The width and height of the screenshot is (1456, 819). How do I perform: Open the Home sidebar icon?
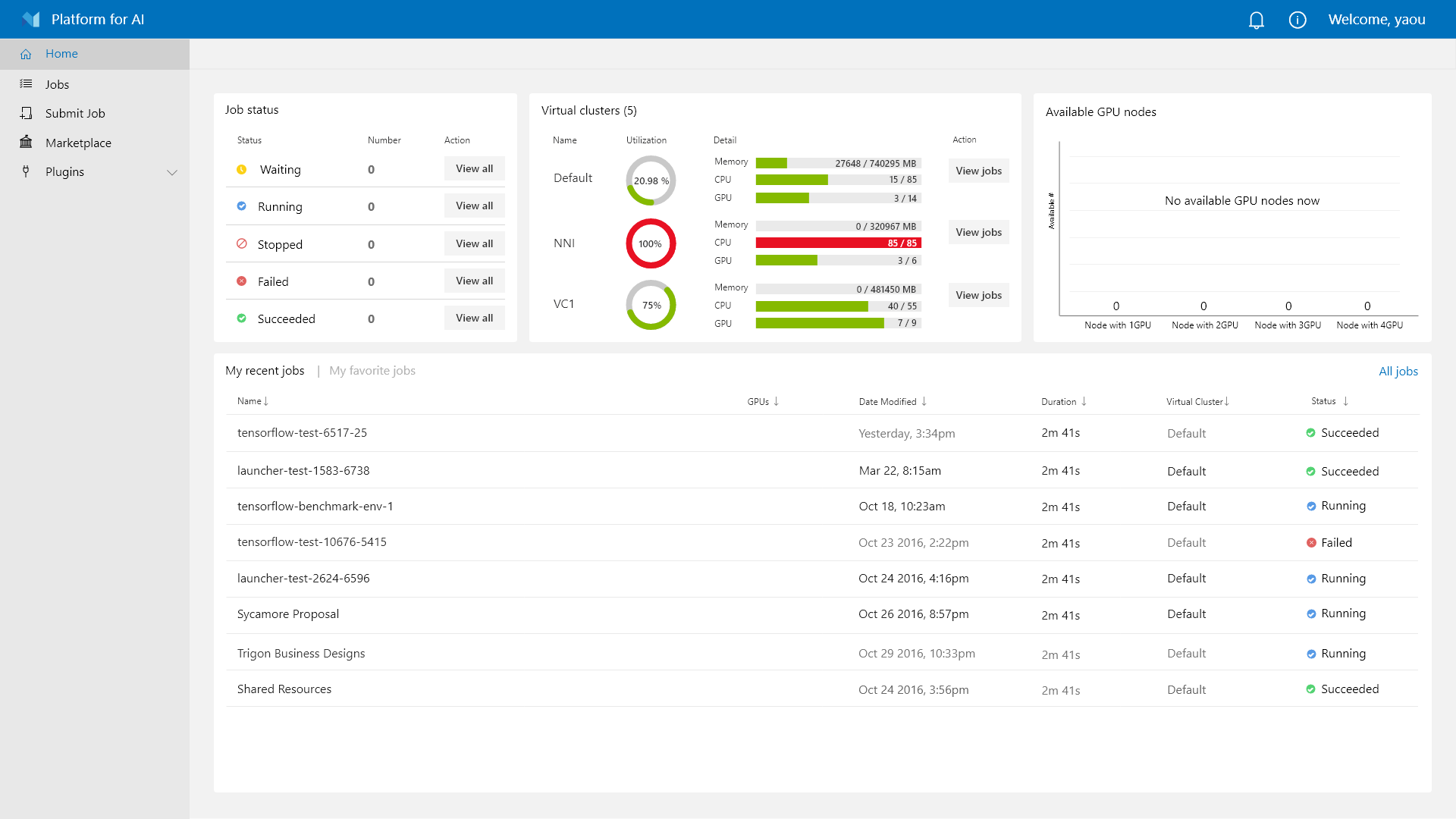pos(26,54)
